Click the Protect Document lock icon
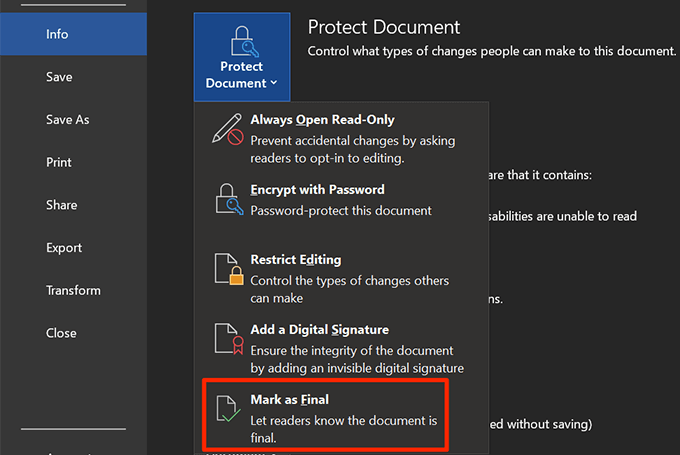The height and width of the screenshot is (455, 680). click(242, 38)
